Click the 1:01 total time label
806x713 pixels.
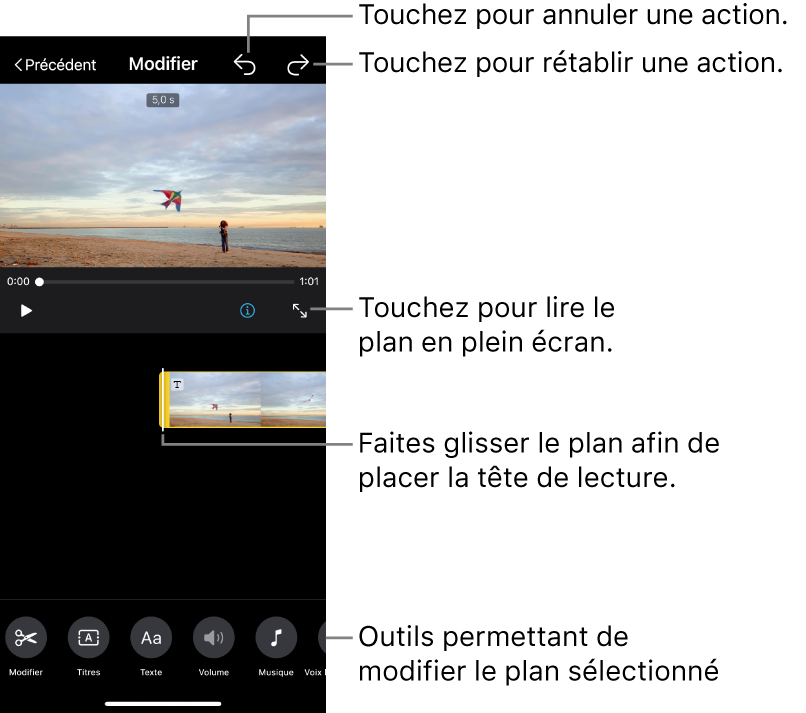[309, 281]
